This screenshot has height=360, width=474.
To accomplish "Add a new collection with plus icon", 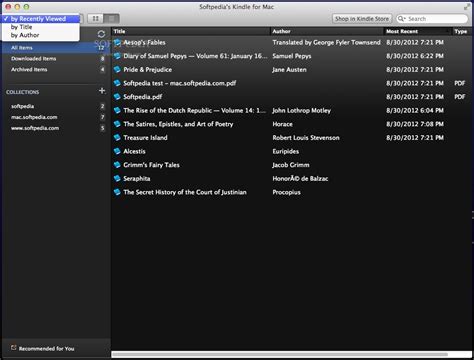I will point(102,91).
